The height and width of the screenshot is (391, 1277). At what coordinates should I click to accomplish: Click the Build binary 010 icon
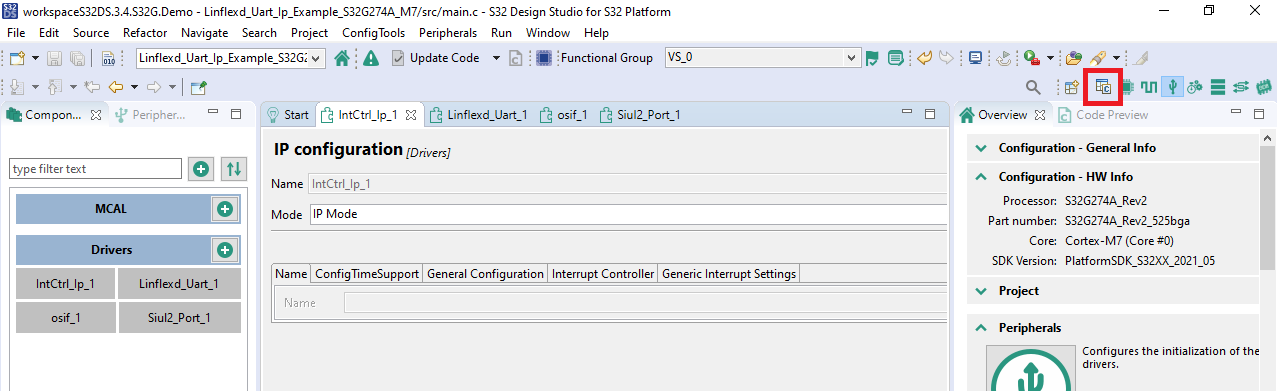pyautogui.click(x=108, y=58)
